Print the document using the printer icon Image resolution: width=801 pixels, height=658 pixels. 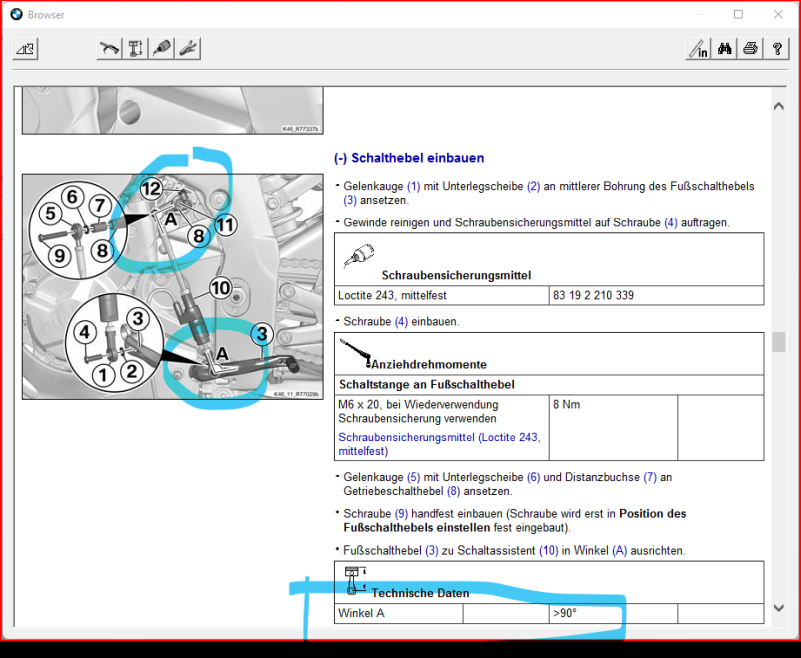751,48
